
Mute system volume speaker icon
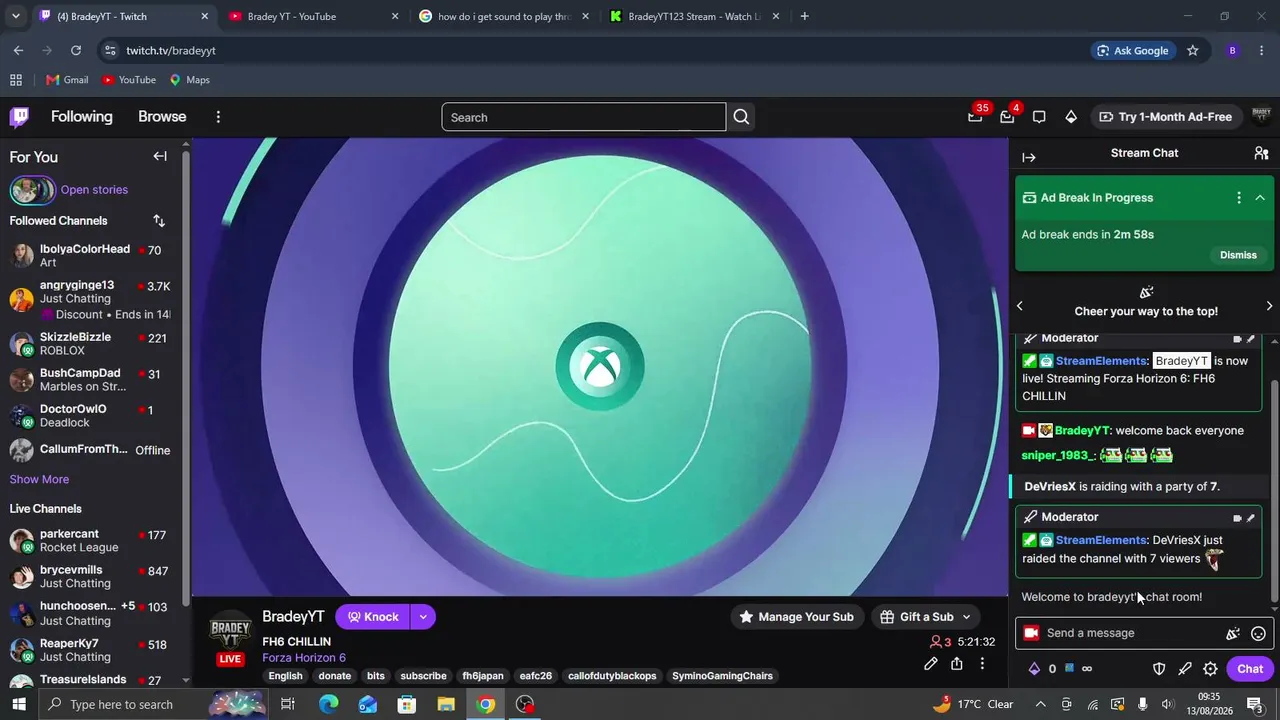pos(1168,704)
